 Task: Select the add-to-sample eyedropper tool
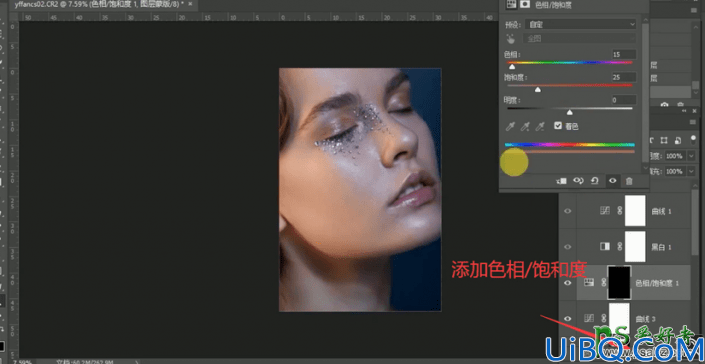click(x=525, y=127)
